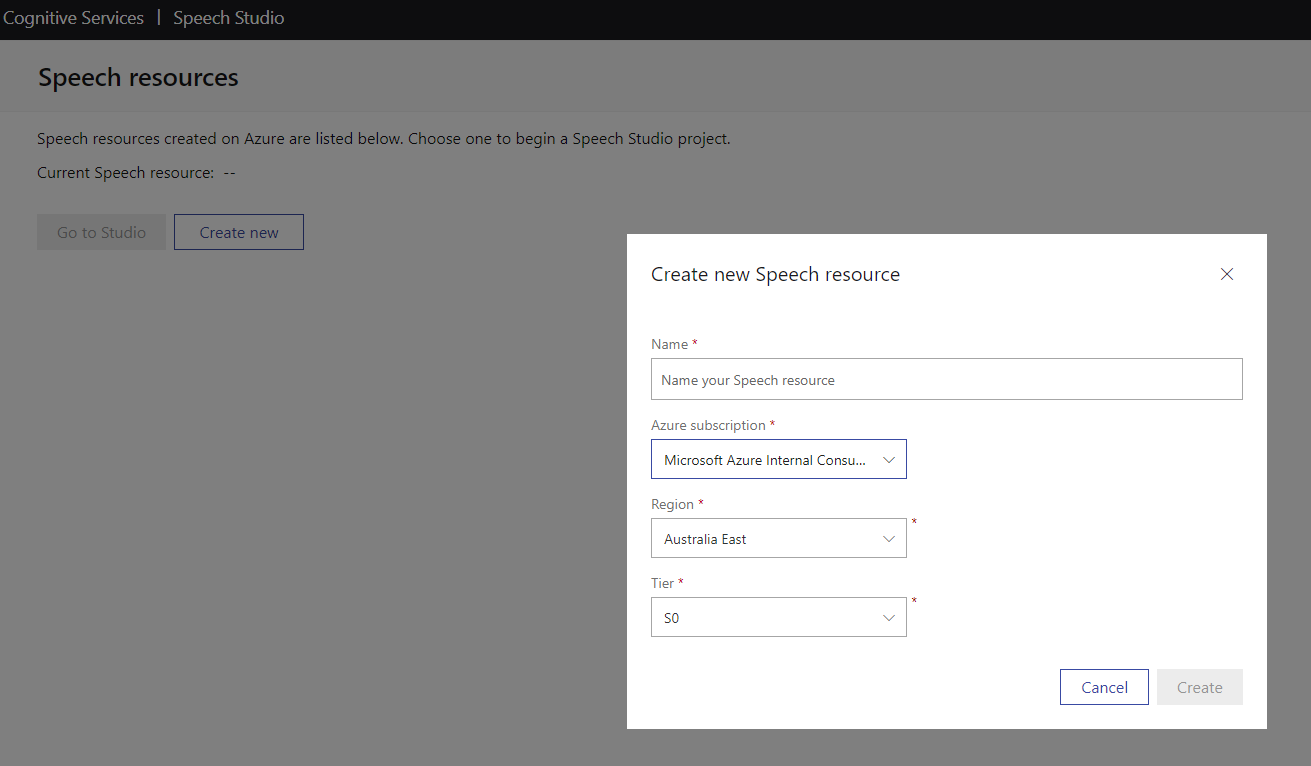Click the Azure subscription dropdown chevron arrow
The image size is (1311, 766).
[x=889, y=460]
